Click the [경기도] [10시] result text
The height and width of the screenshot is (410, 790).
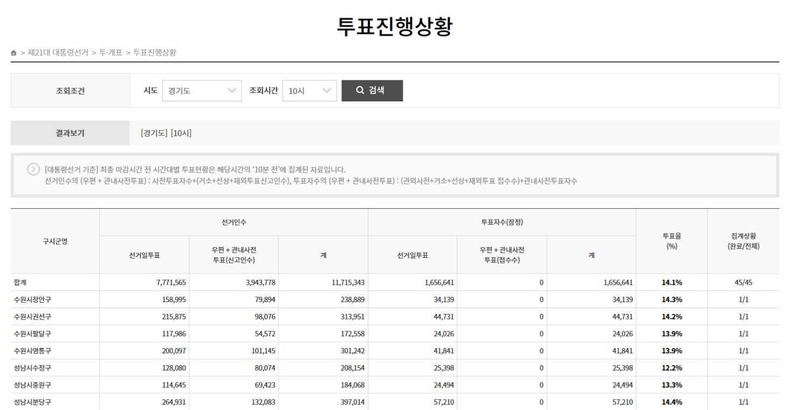point(166,133)
